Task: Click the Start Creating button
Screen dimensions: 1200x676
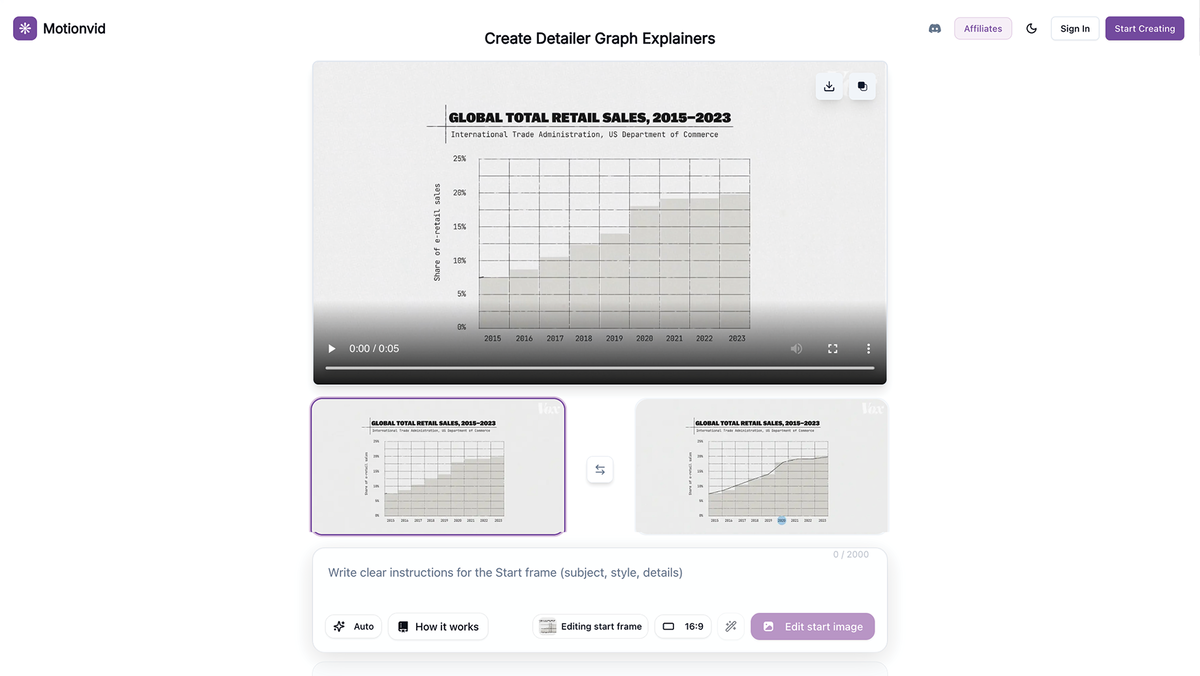Action: click(x=1144, y=28)
